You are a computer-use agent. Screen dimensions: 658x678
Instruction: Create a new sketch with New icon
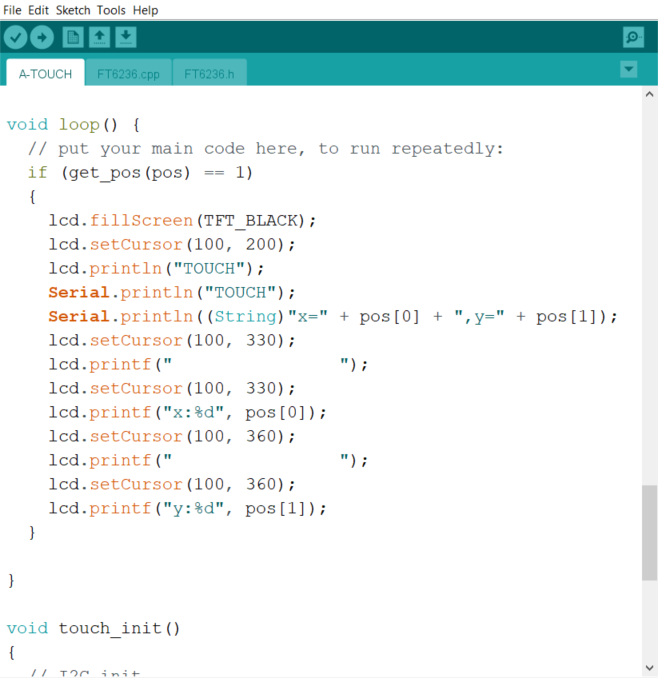[73, 38]
